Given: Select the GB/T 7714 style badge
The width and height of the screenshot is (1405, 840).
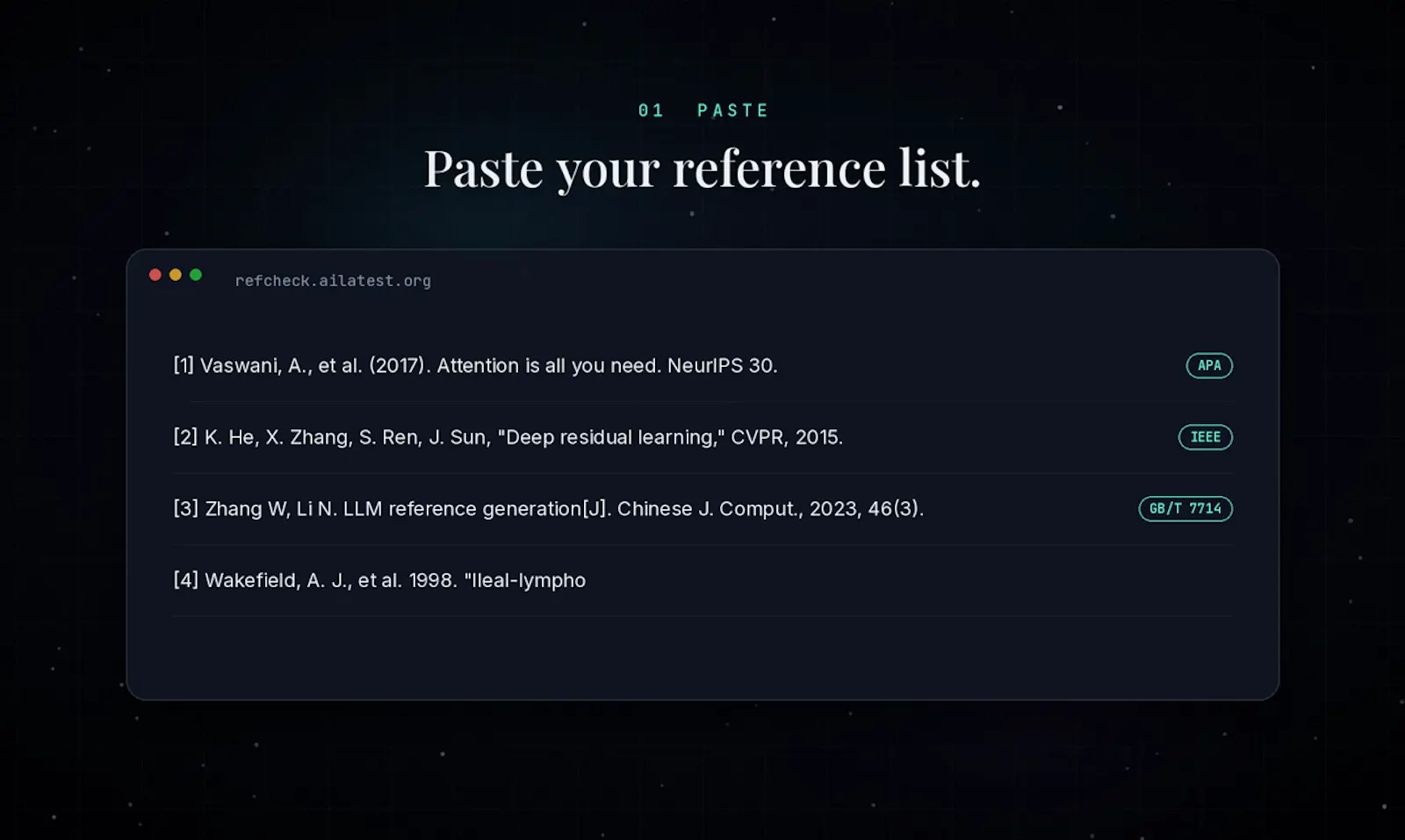Looking at the screenshot, I should pyautogui.click(x=1185, y=509).
